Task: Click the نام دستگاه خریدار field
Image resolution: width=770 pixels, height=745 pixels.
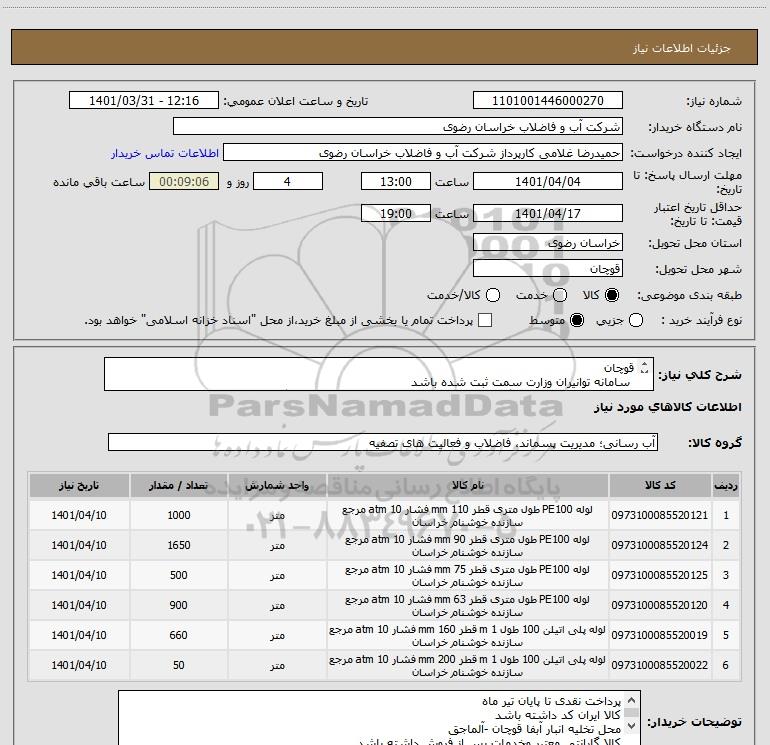Action: 398,127
